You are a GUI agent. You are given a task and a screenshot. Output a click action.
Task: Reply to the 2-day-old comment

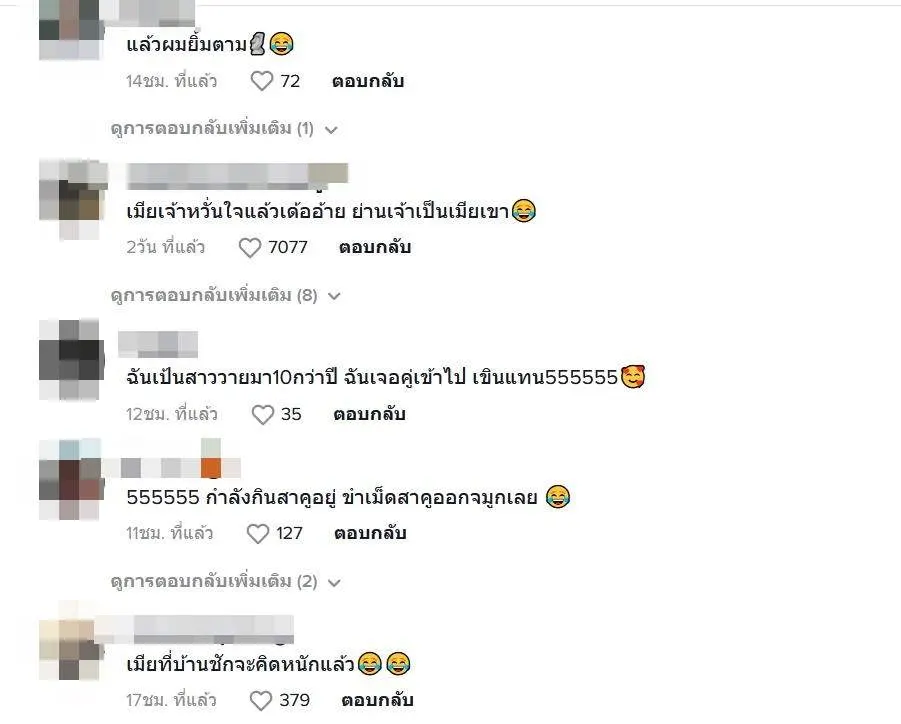pyautogui.click(x=375, y=248)
